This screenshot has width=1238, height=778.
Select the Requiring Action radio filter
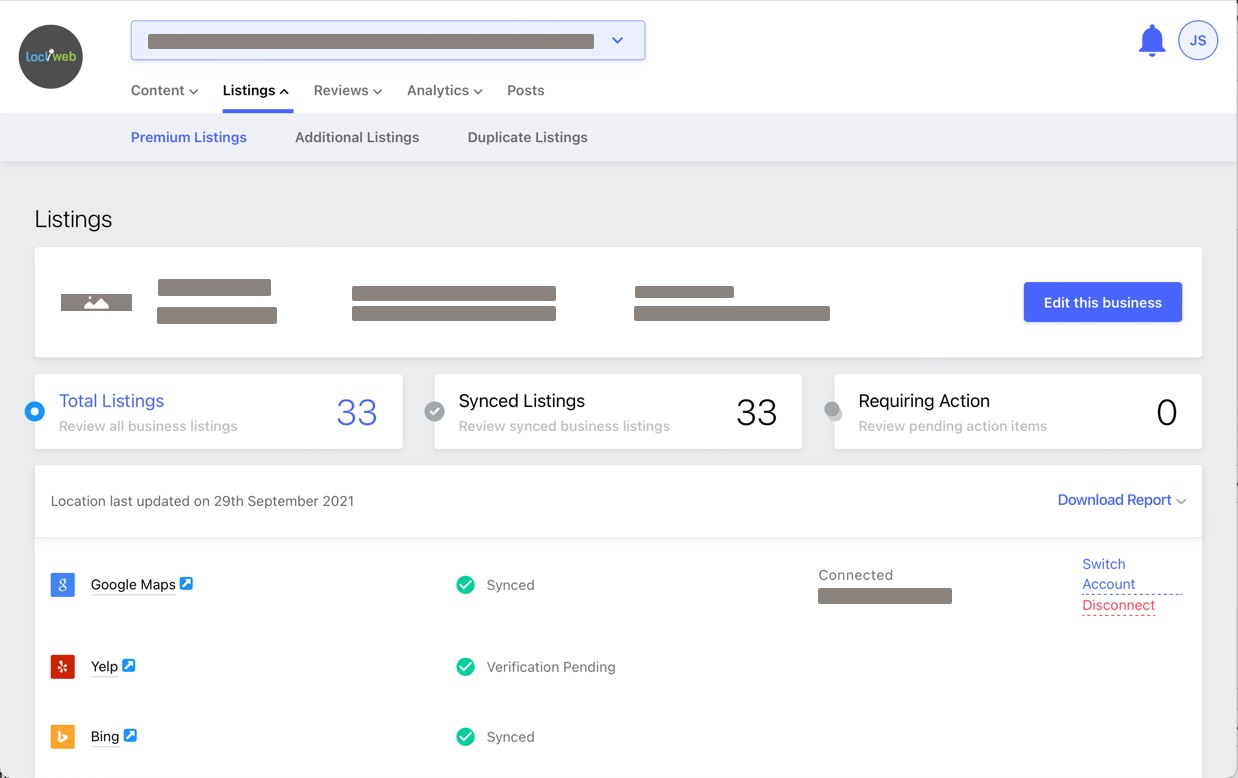833,410
